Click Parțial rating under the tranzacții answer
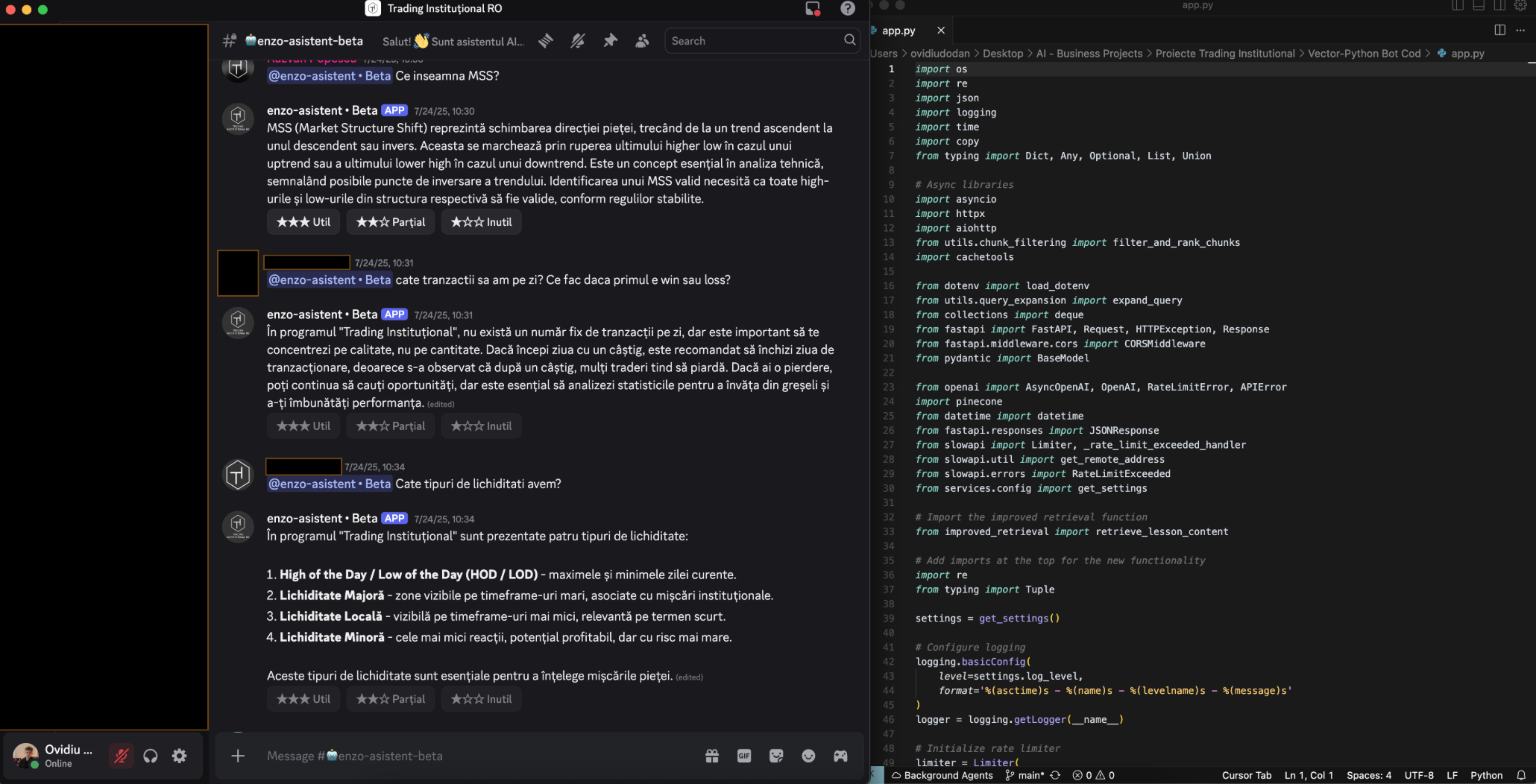 tap(391, 426)
